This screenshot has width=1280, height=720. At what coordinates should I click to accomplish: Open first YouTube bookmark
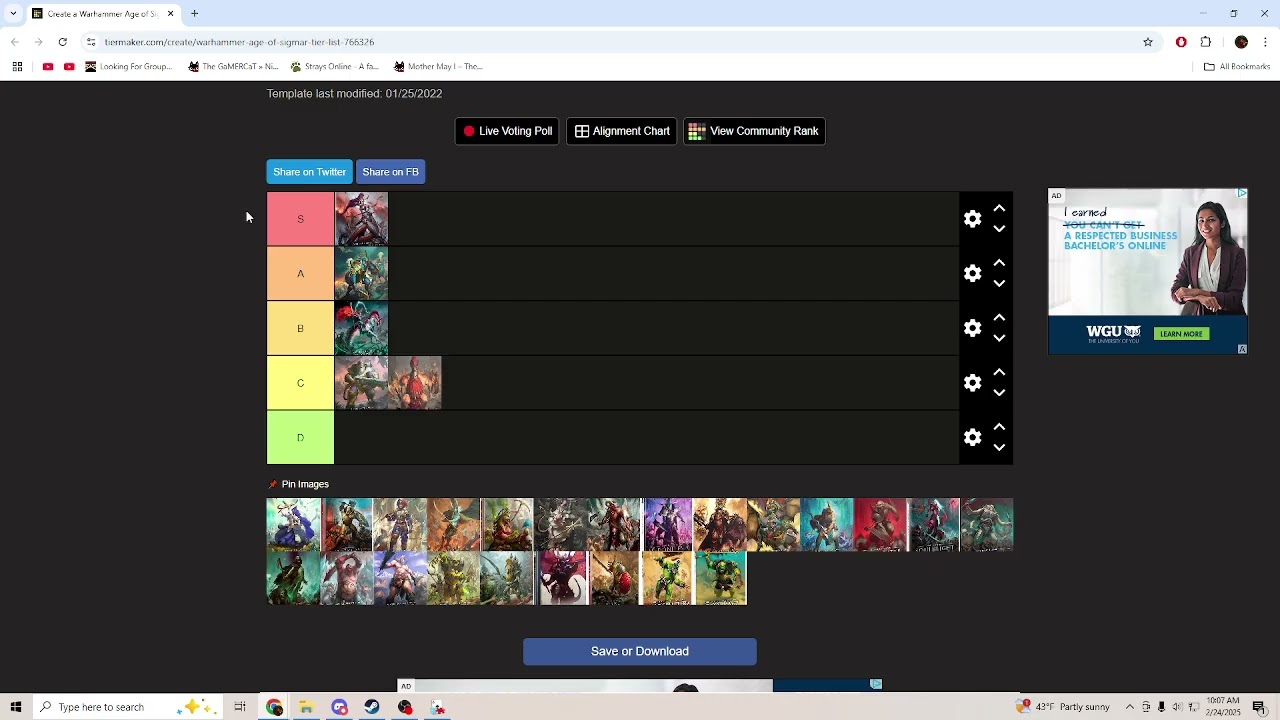click(47, 67)
